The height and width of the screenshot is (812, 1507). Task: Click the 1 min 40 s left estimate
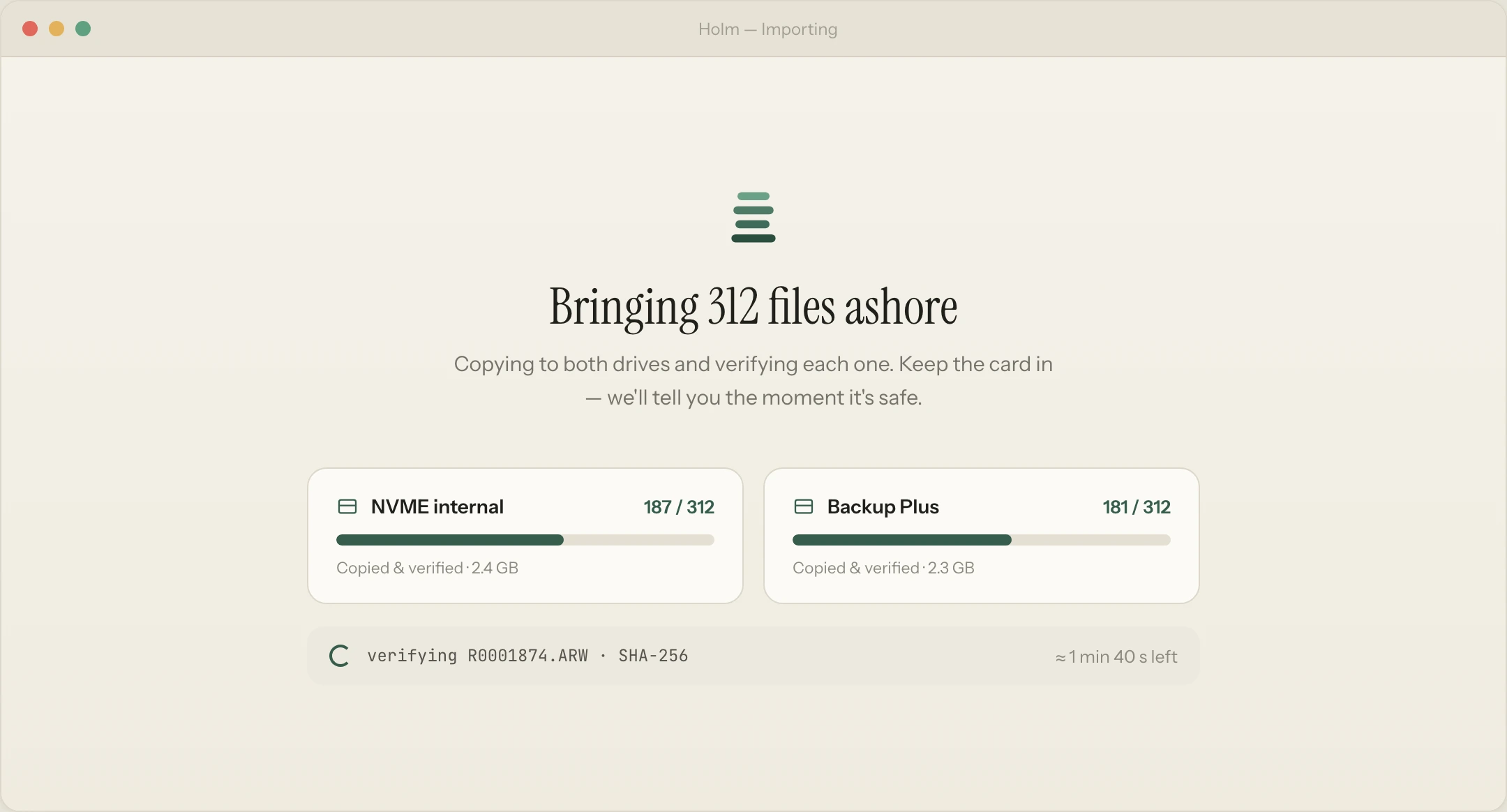pyautogui.click(x=1116, y=656)
